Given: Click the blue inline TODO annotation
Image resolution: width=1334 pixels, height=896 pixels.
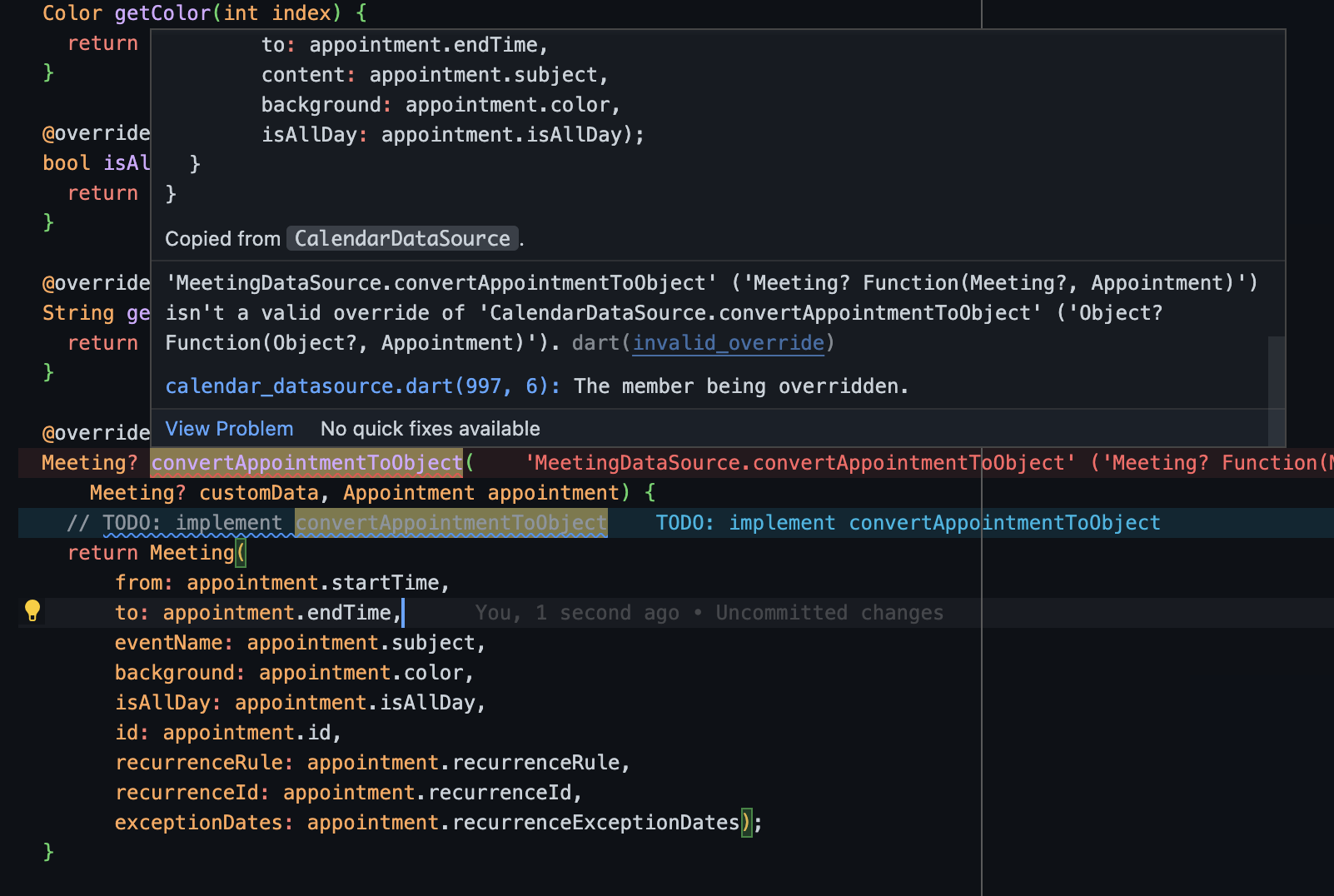Looking at the screenshot, I should point(908,523).
